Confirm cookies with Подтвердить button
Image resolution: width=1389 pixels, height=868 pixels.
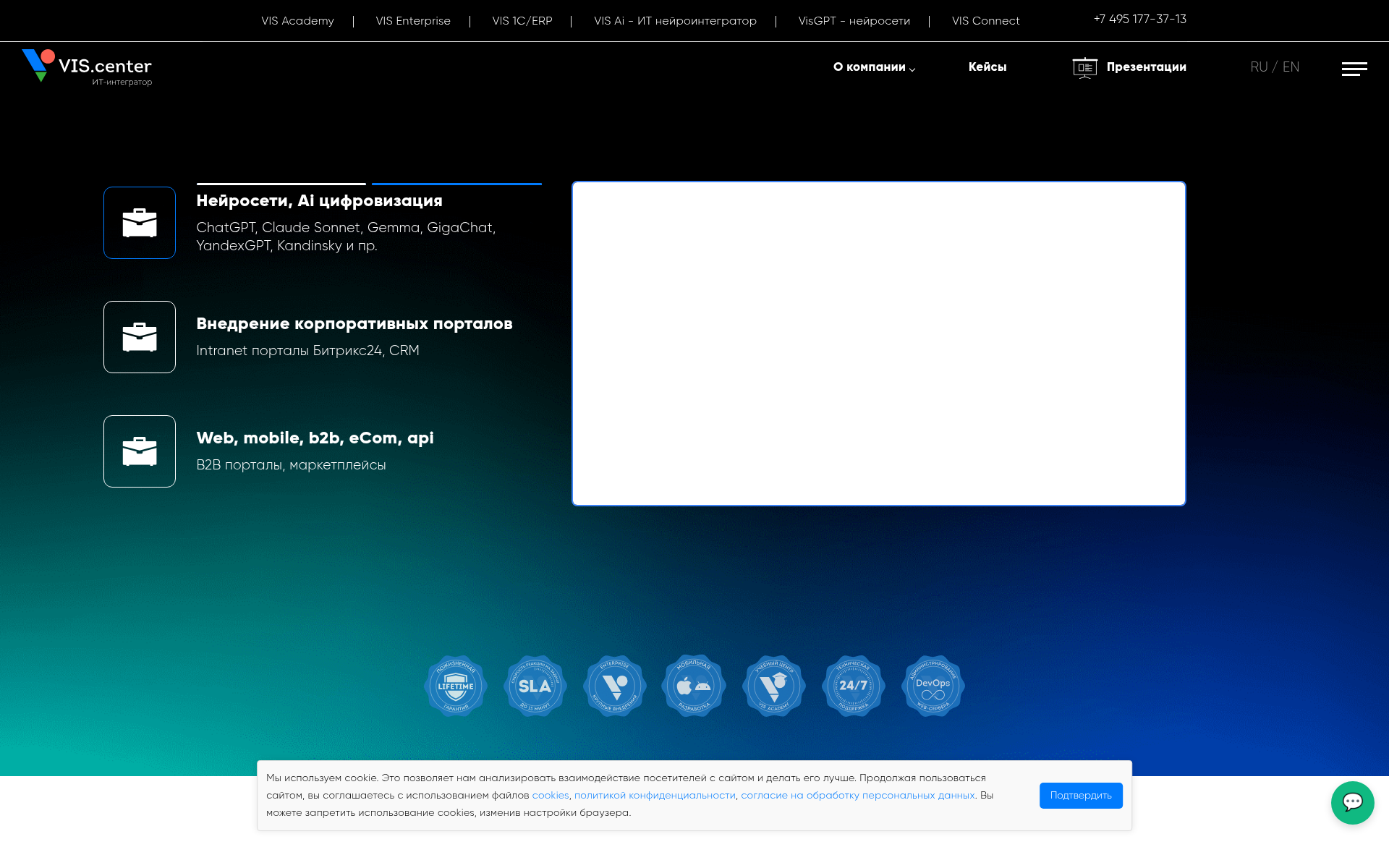coord(1081,796)
